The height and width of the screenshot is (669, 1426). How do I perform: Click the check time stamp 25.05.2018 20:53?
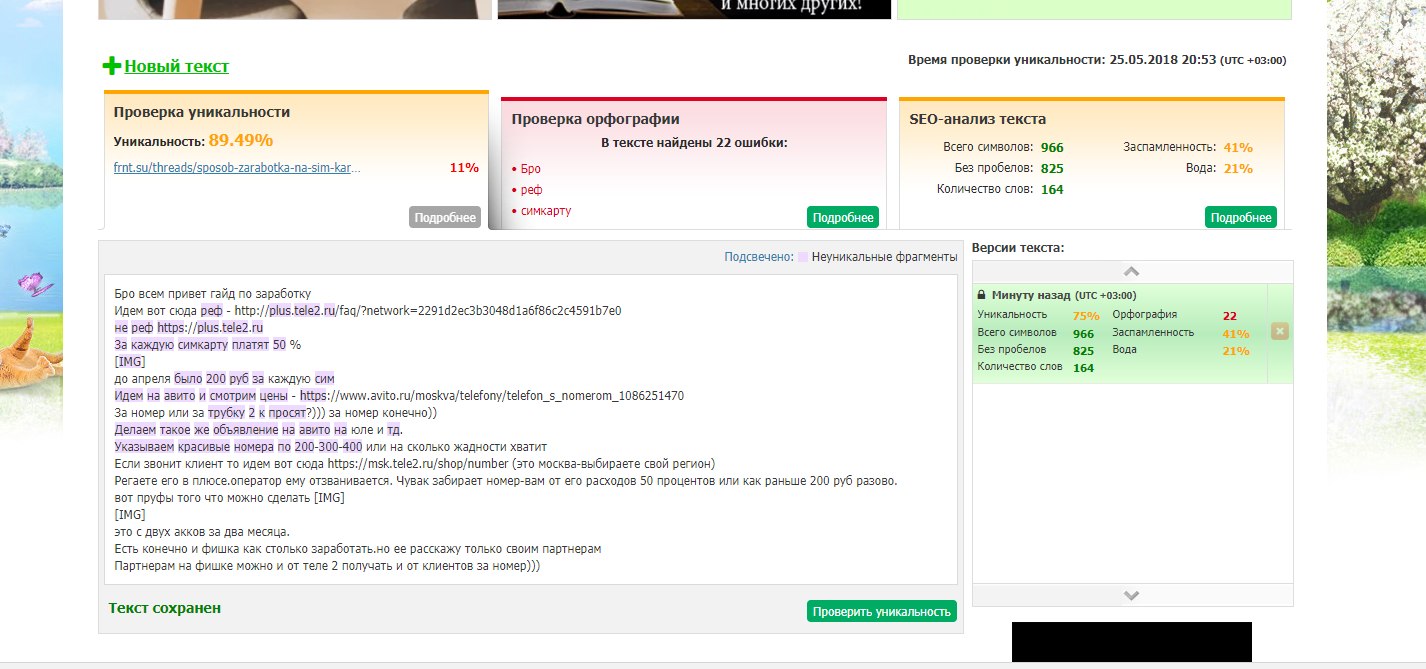pos(1163,60)
